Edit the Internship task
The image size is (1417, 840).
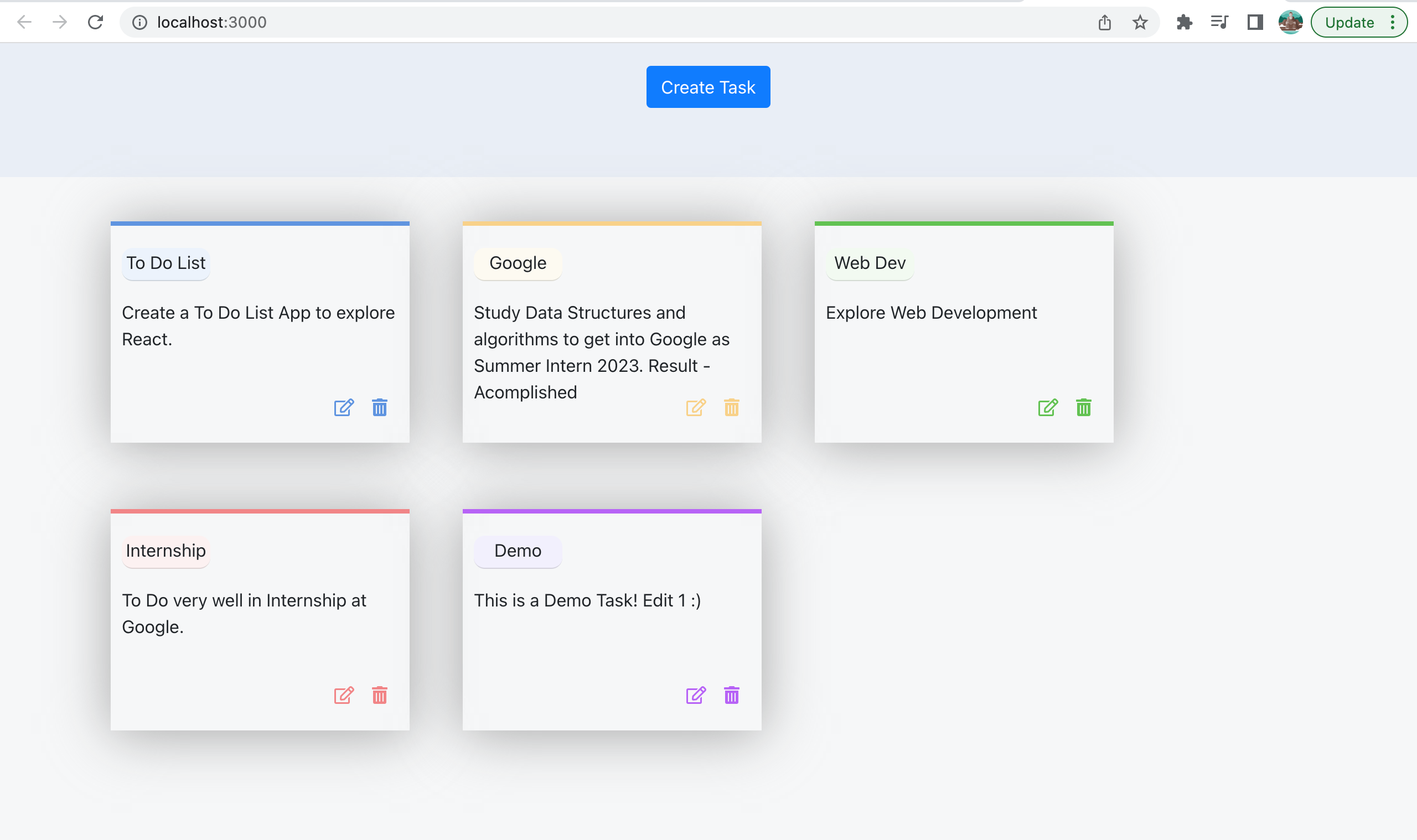[x=344, y=696]
